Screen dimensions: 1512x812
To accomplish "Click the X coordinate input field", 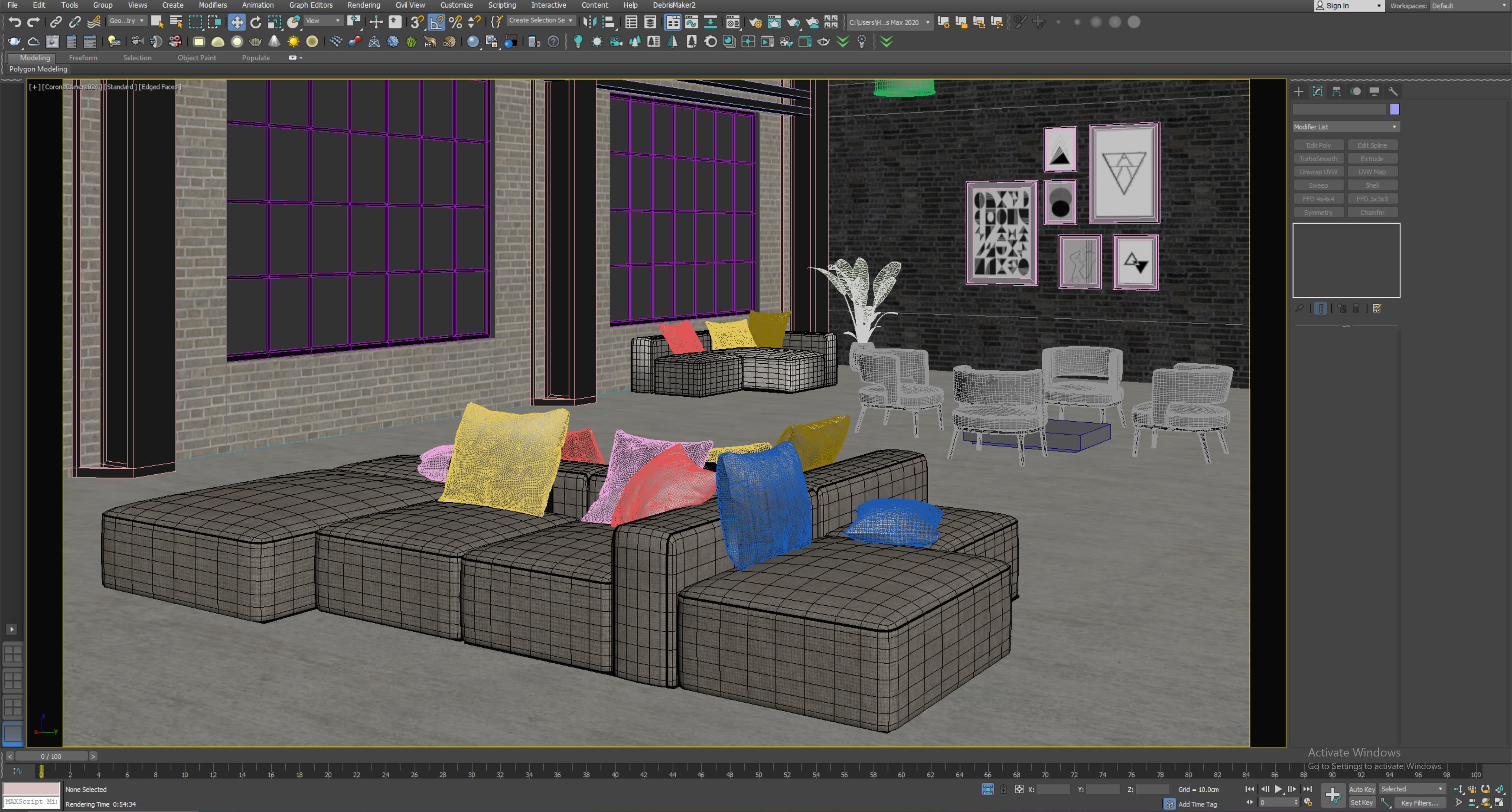I will [x=1053, y=789].
